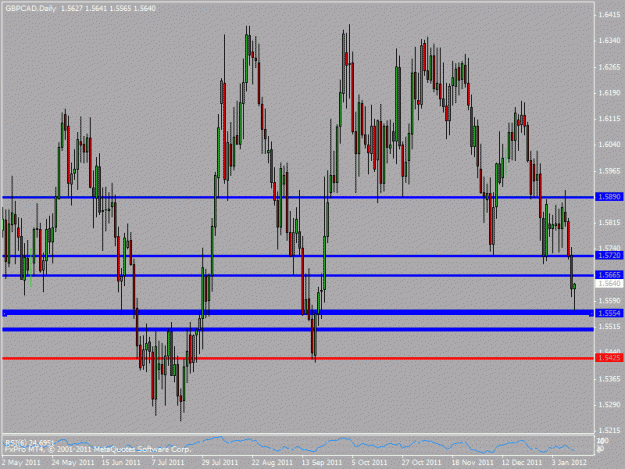Click the 24 May 2011 date label

(x=73, y=462)
